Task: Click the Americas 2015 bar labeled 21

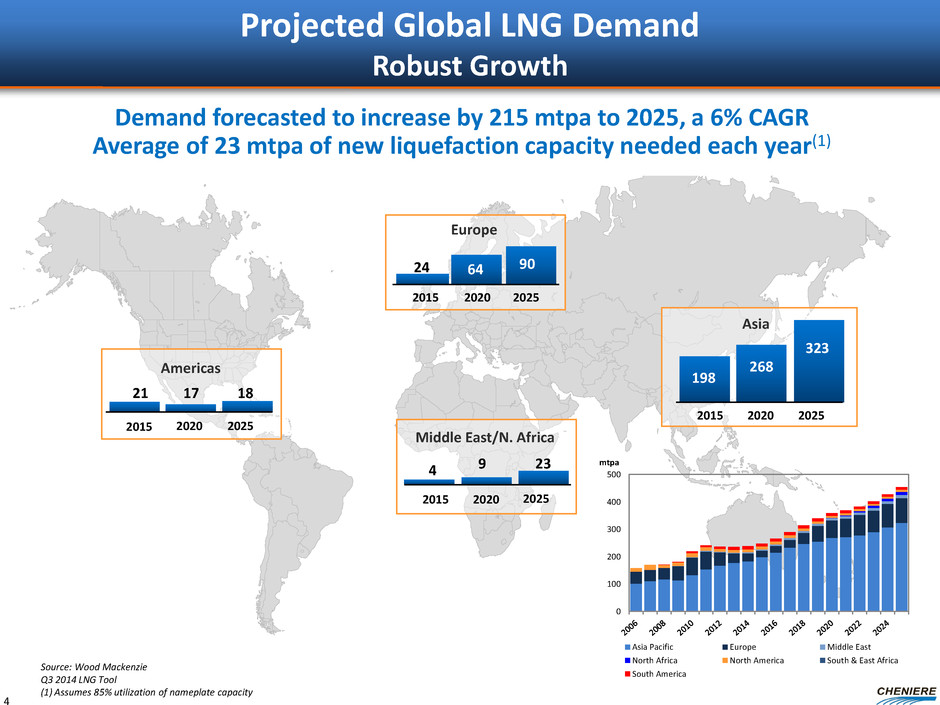Action: click(133, 406)
